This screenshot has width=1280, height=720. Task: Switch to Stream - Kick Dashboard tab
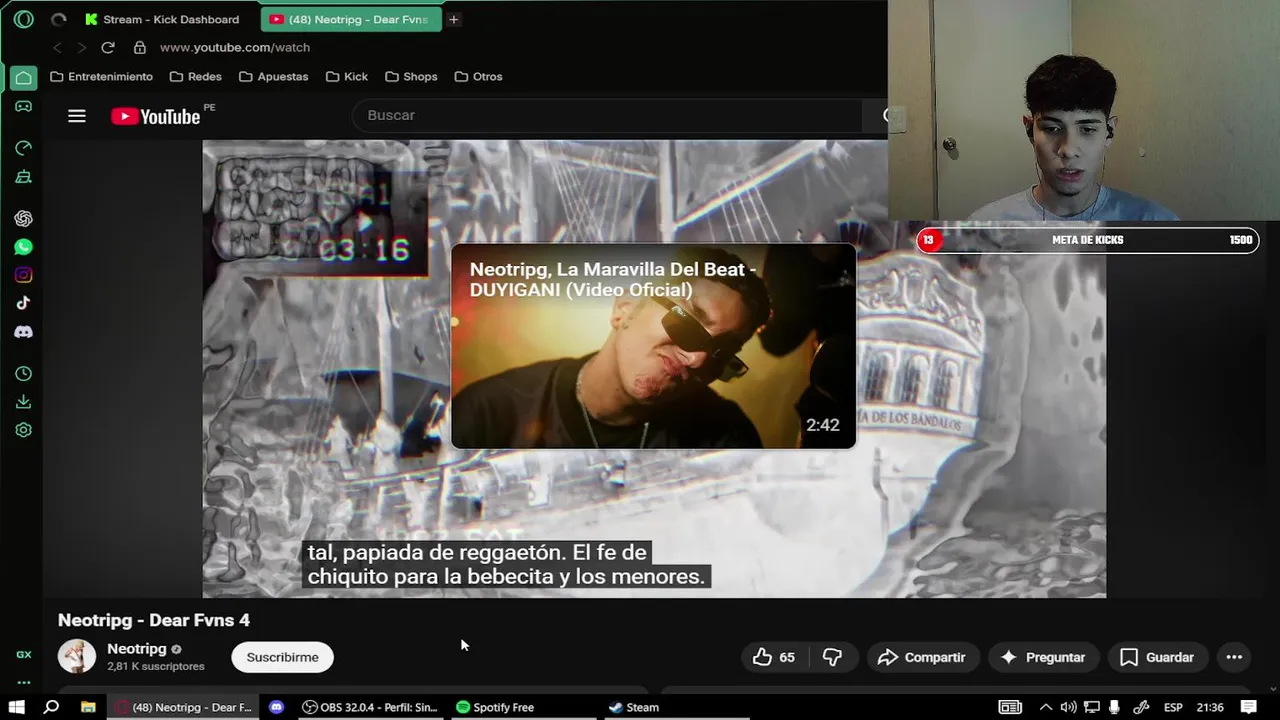(x=165, y=19)
